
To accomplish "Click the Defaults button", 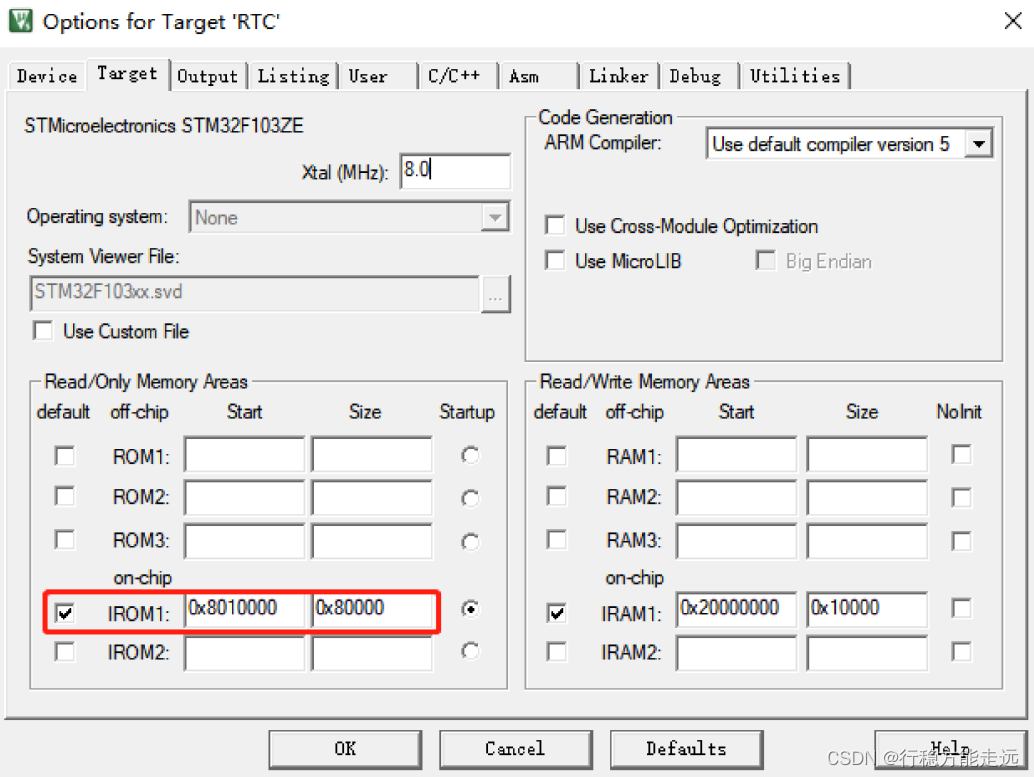I will [x=686, y=749].
